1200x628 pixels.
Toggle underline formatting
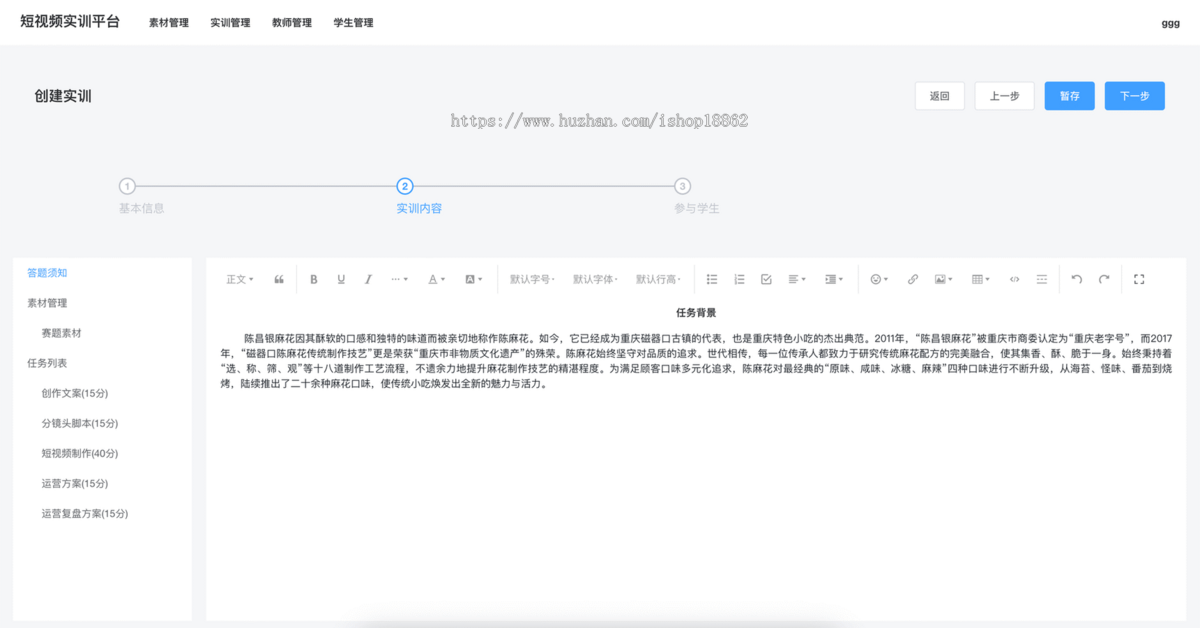340,279
